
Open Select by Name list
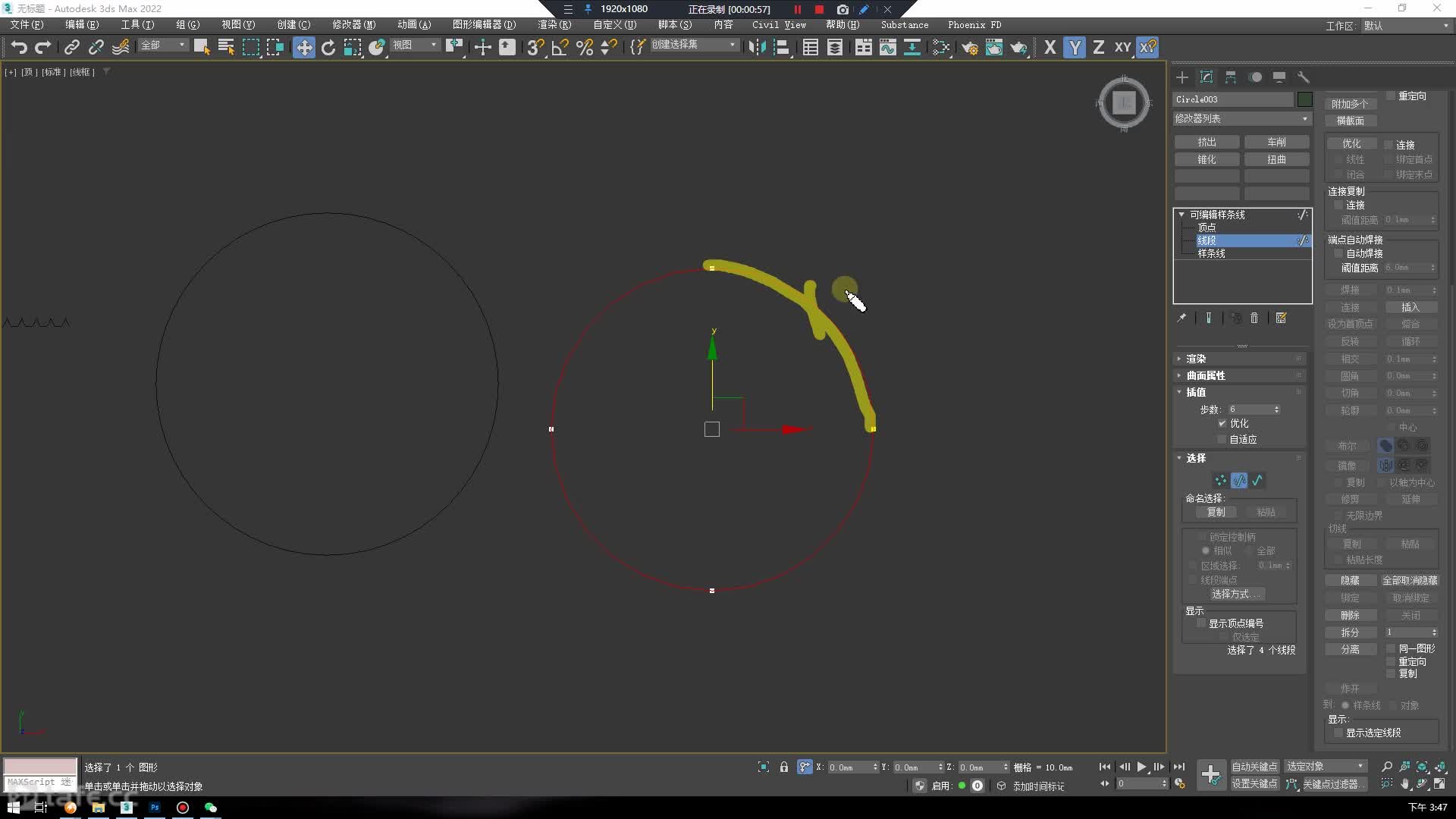click(x=226, y=47)
